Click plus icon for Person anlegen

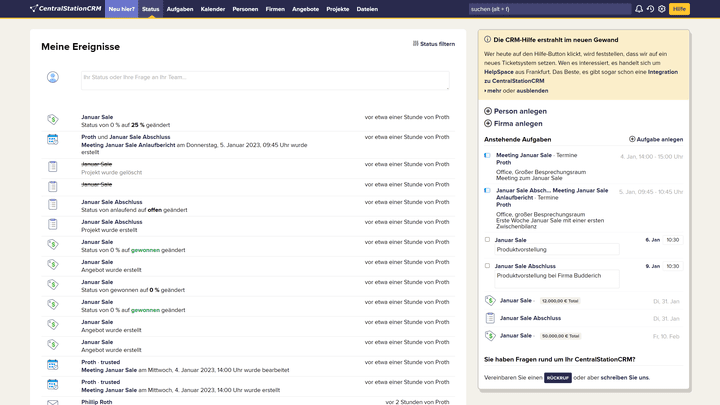click(488, 111)
